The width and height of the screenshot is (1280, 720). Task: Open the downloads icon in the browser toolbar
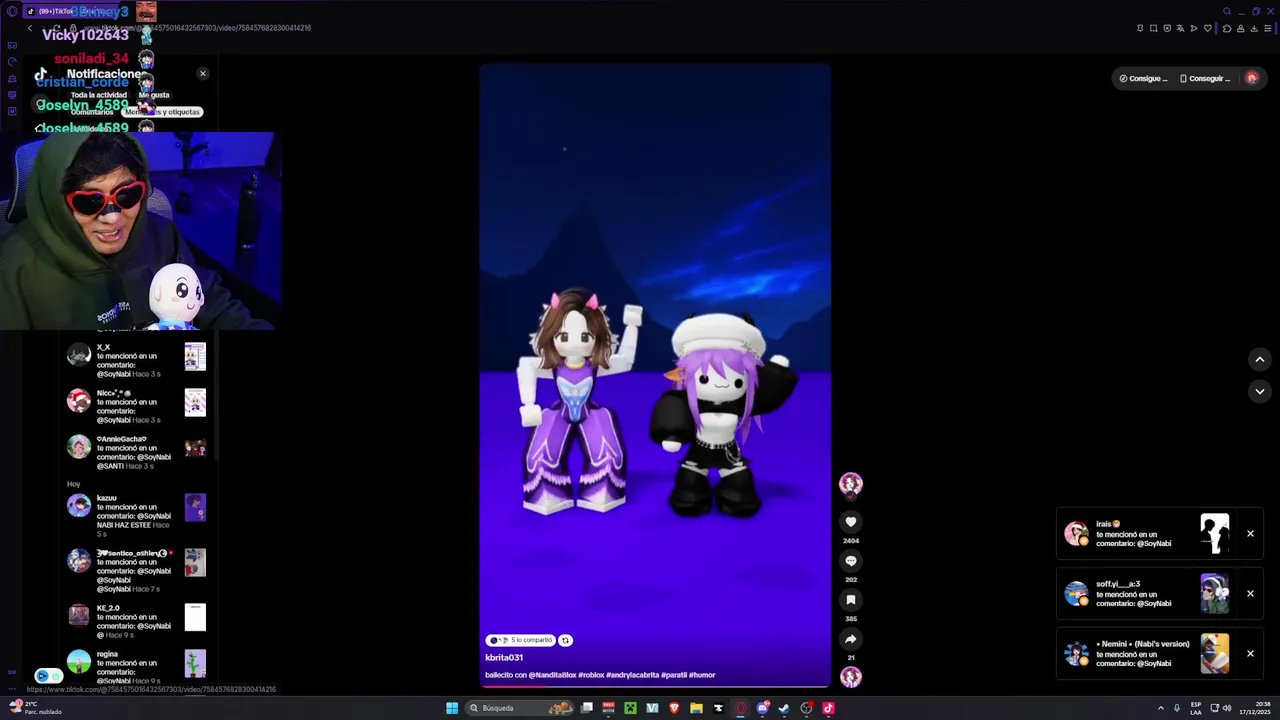pyautogui.click(x=1254, y=28)
